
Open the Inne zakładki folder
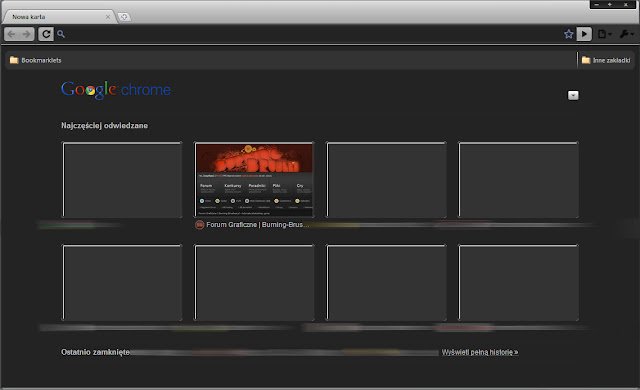(606, 60)
